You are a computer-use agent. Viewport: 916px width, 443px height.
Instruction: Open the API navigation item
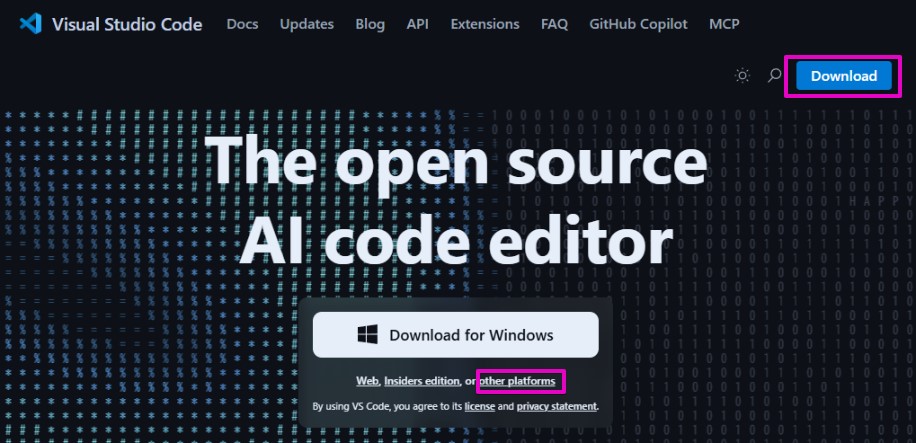418,24
